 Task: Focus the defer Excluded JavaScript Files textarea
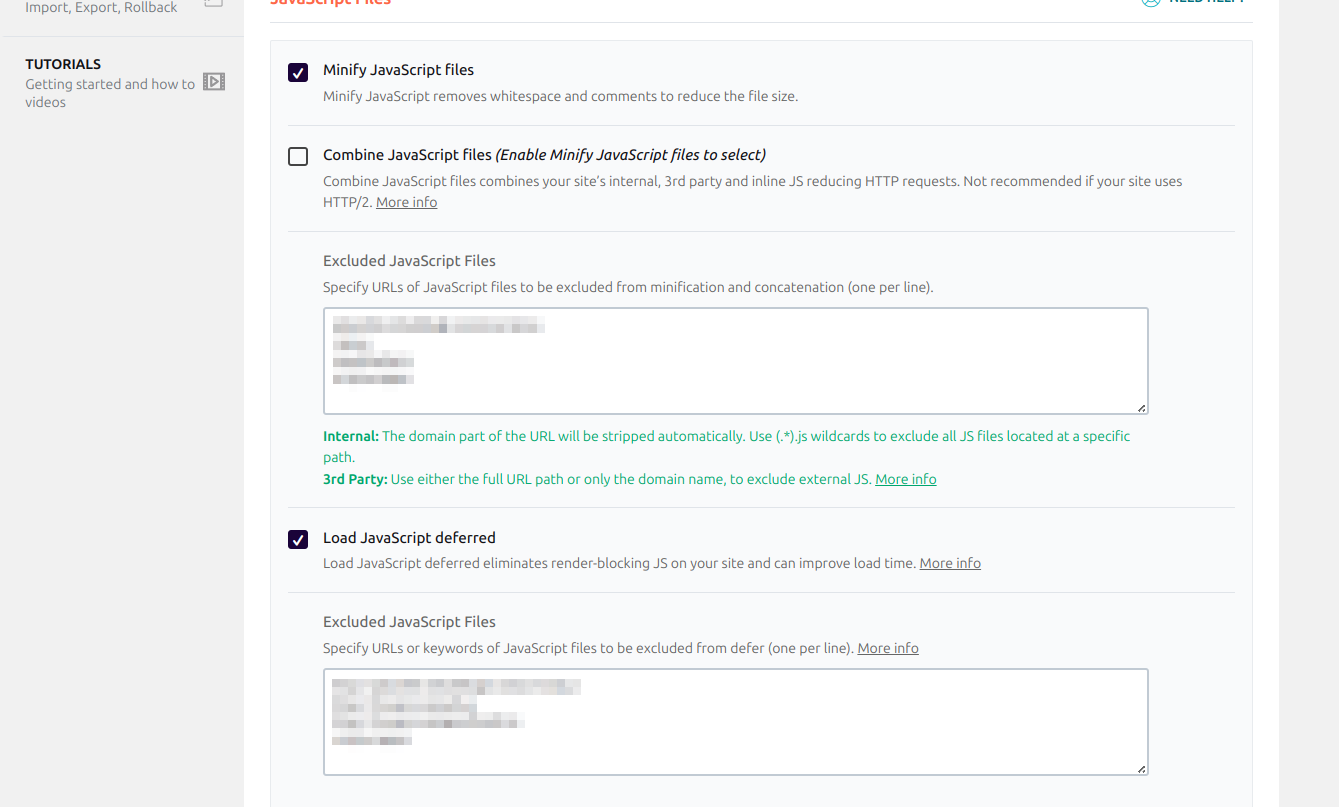735,722
